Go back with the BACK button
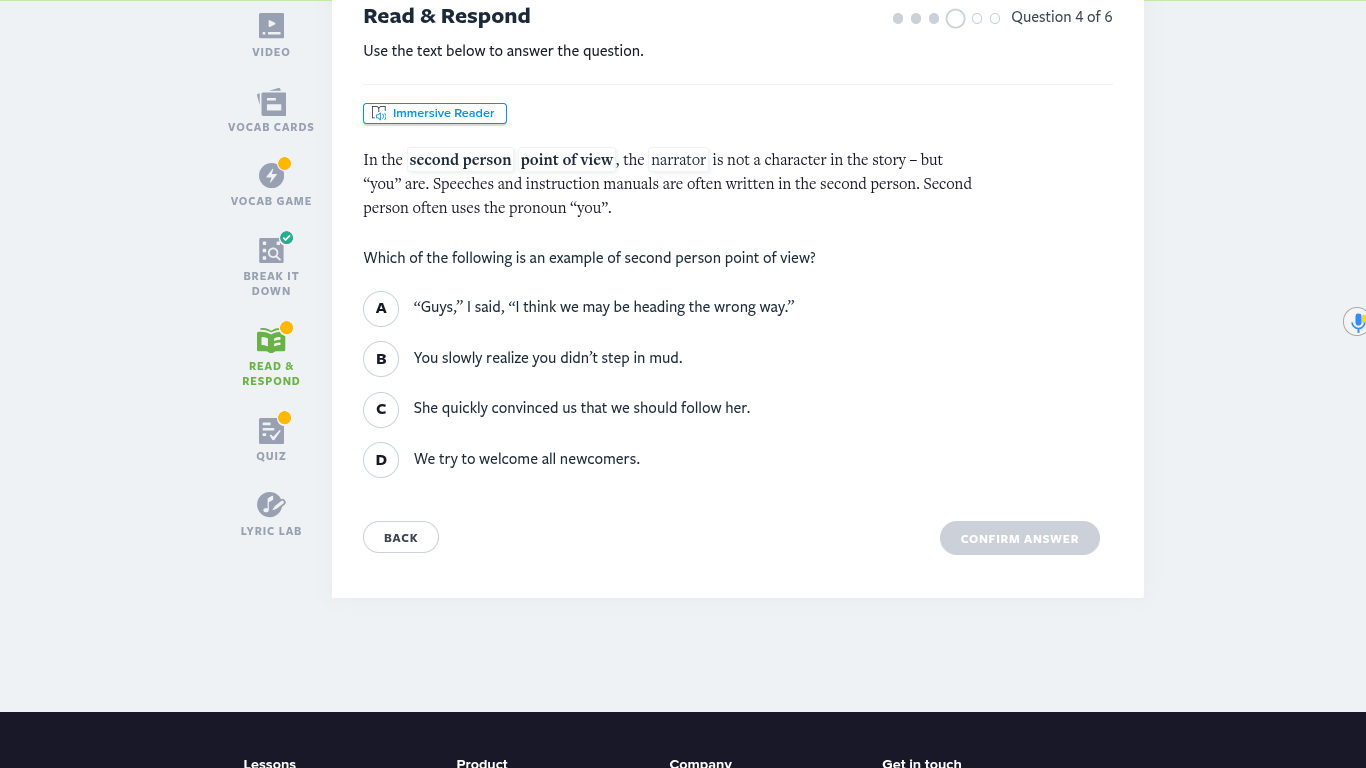The width and height of the screenshot is (1366, 768). coord(401,537)
